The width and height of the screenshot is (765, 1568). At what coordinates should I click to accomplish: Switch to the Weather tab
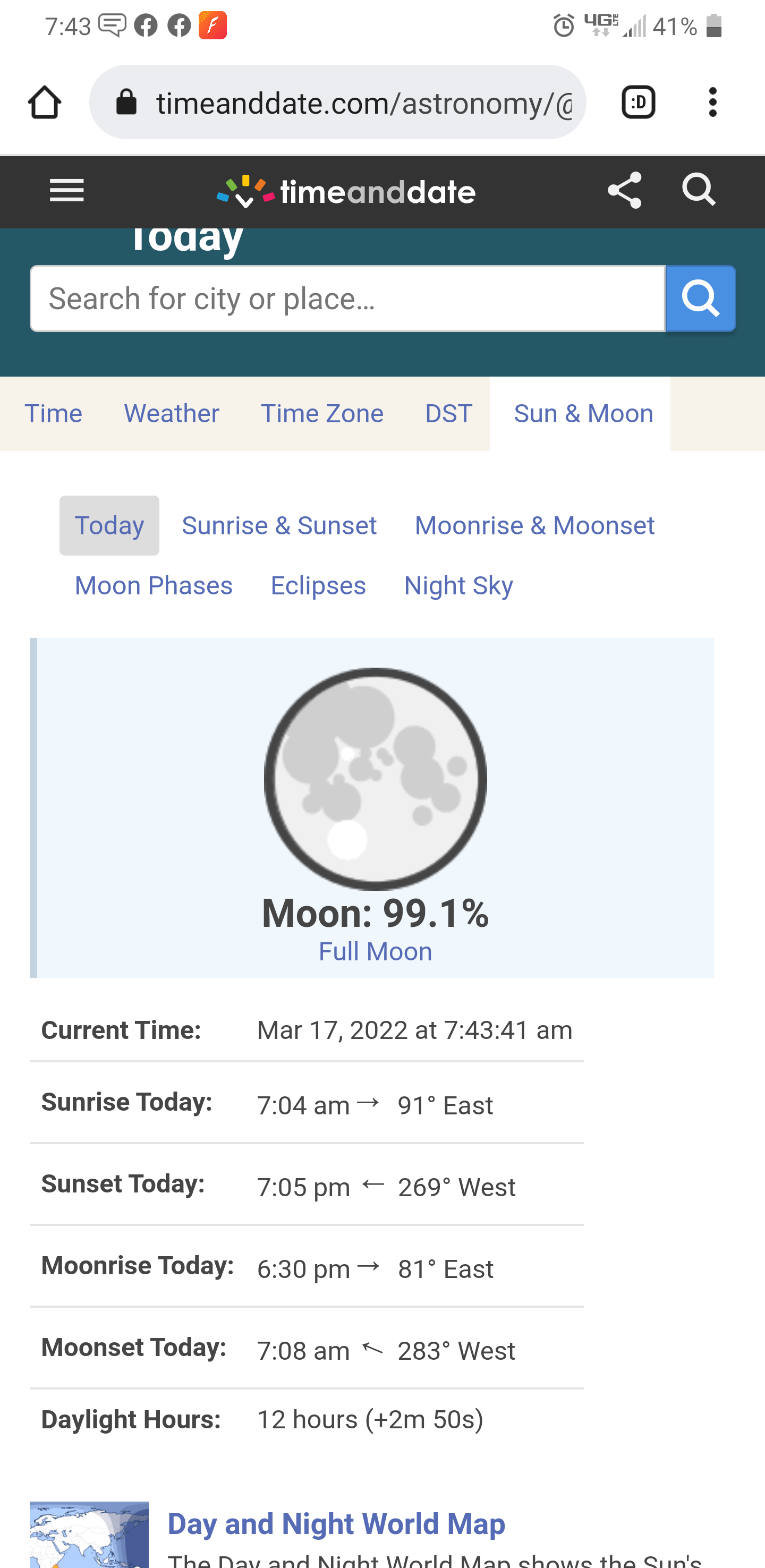[171, 414]
